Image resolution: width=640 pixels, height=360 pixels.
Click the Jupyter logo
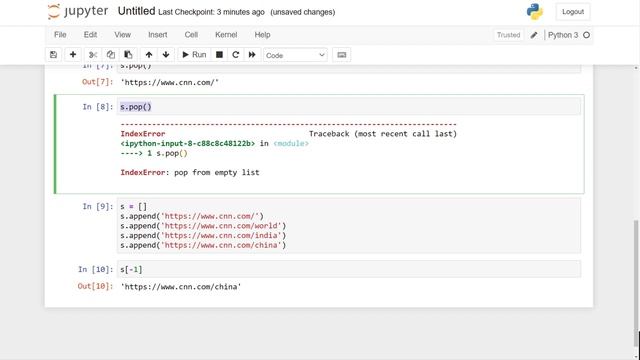tap(78, 11)
